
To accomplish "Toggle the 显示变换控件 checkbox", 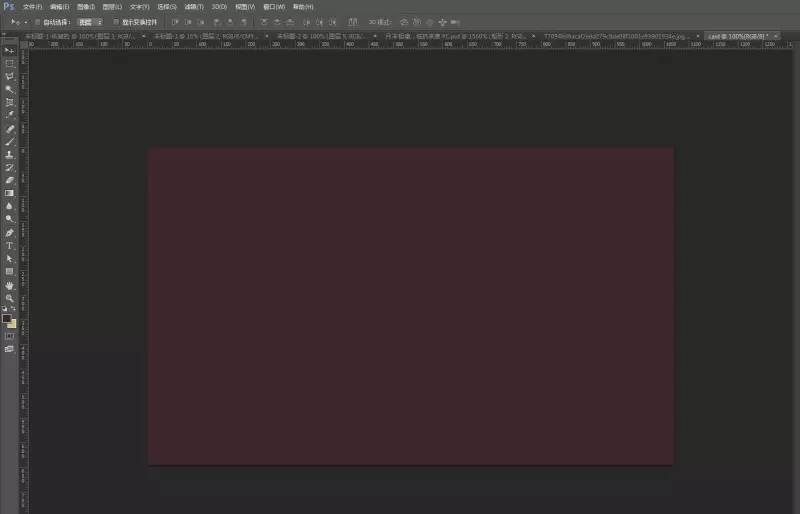I will coord(116,22).
